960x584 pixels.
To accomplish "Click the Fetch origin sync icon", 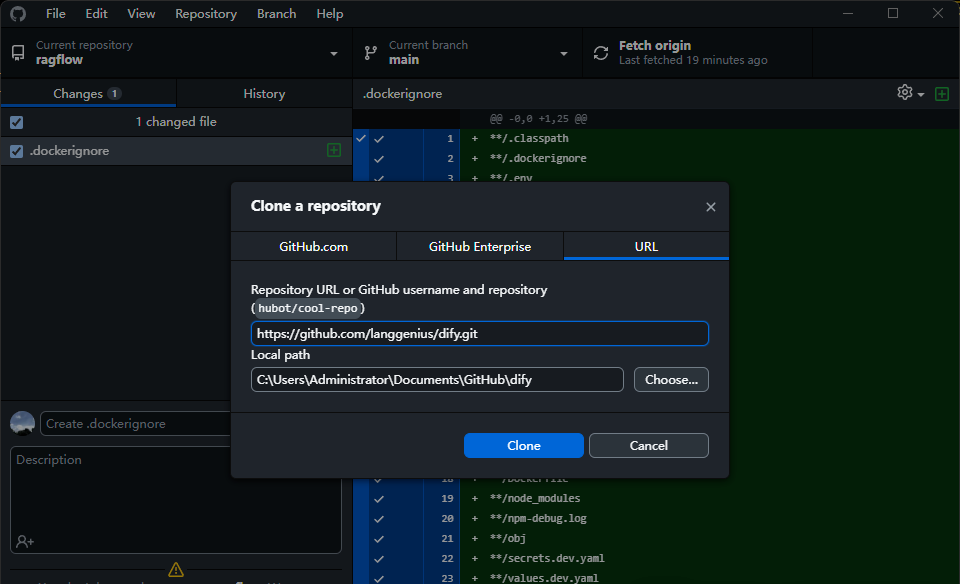I will pyautogui.click(x=601, y=53).
